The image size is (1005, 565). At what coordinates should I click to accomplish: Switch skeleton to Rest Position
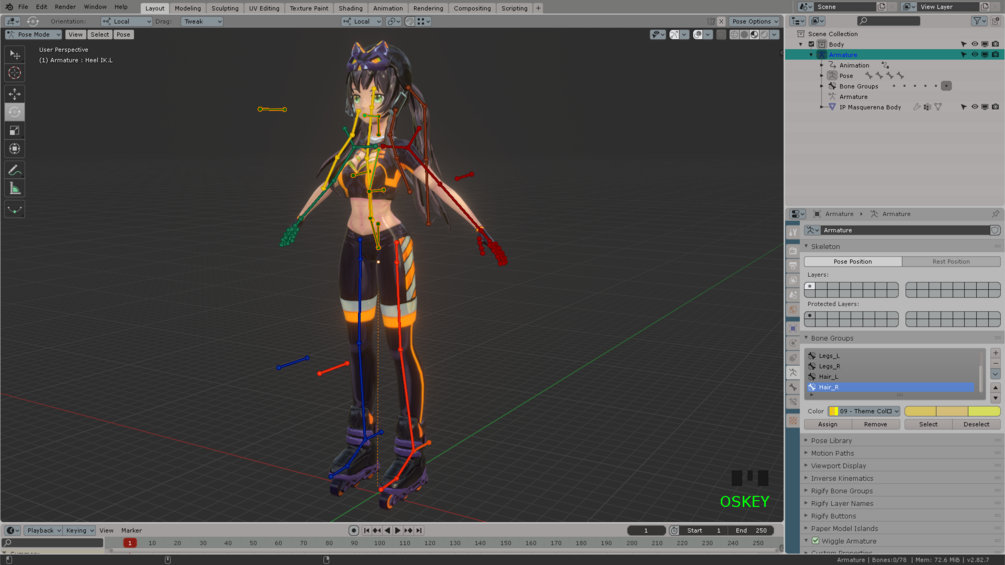pos(951,261)
